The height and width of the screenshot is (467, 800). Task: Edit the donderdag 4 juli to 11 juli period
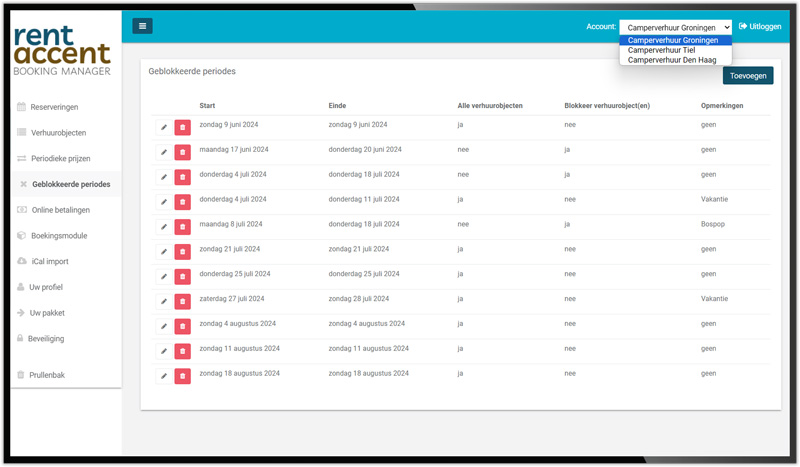point(164,202)
